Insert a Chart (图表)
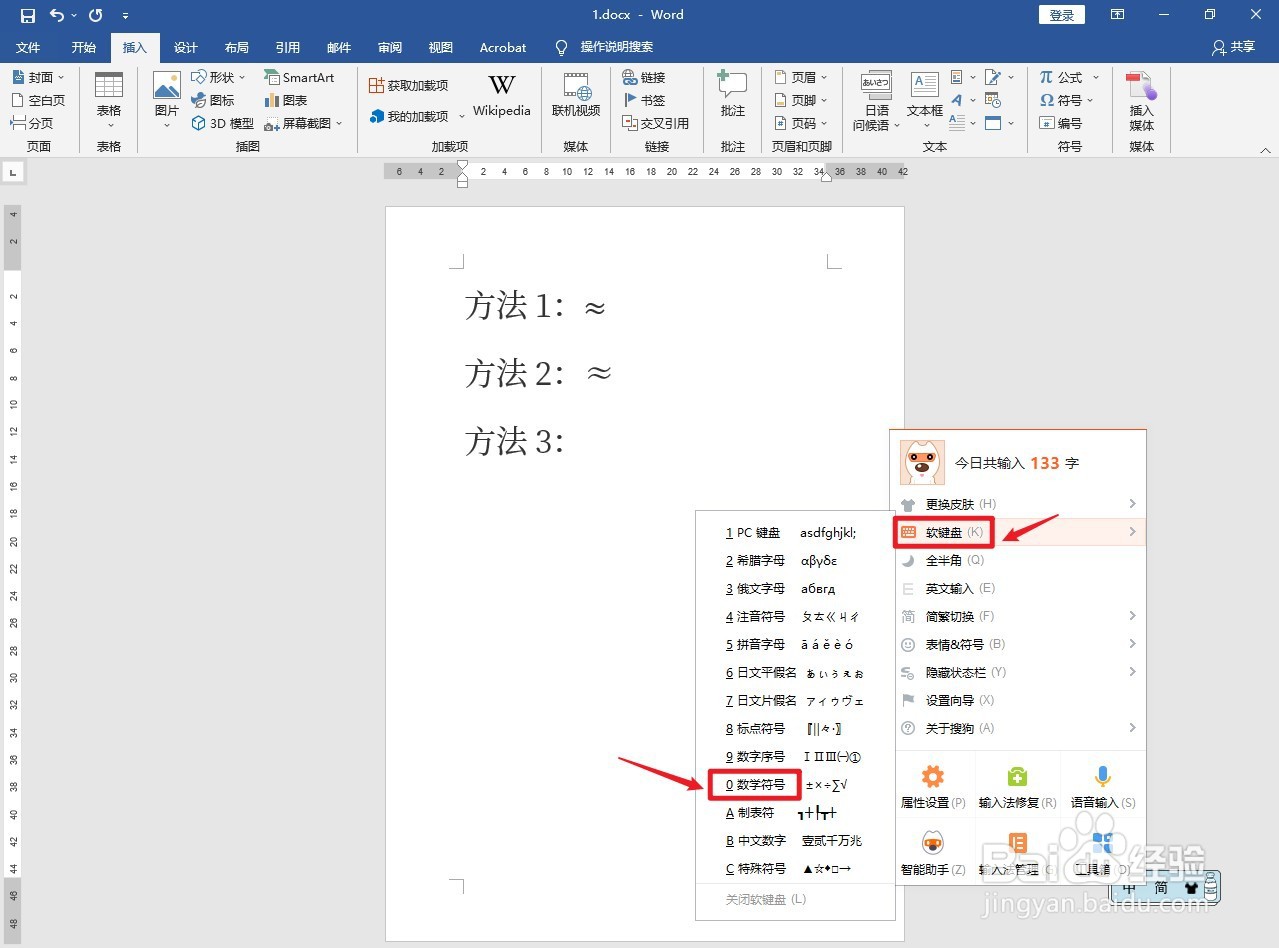 coord(286,100)
